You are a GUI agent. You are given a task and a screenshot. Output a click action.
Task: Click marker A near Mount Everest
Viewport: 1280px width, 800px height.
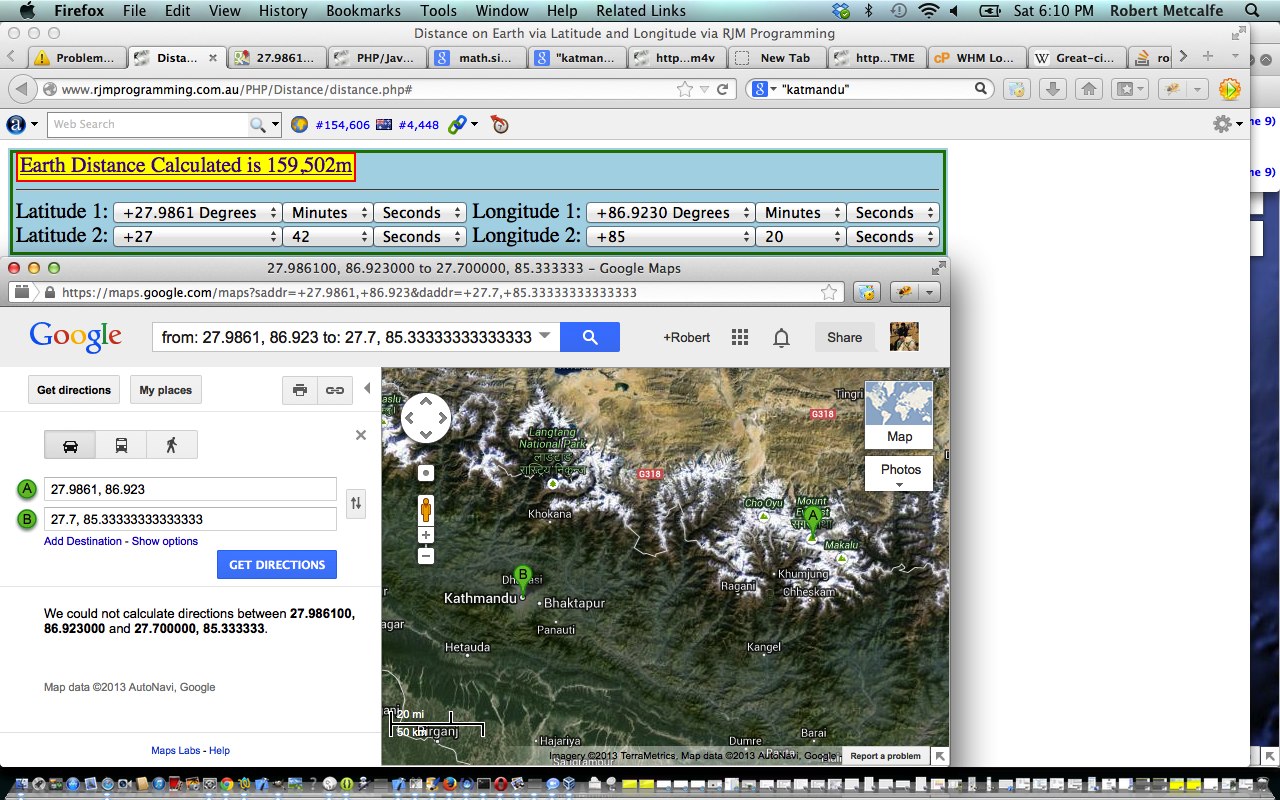pos(812,522)
